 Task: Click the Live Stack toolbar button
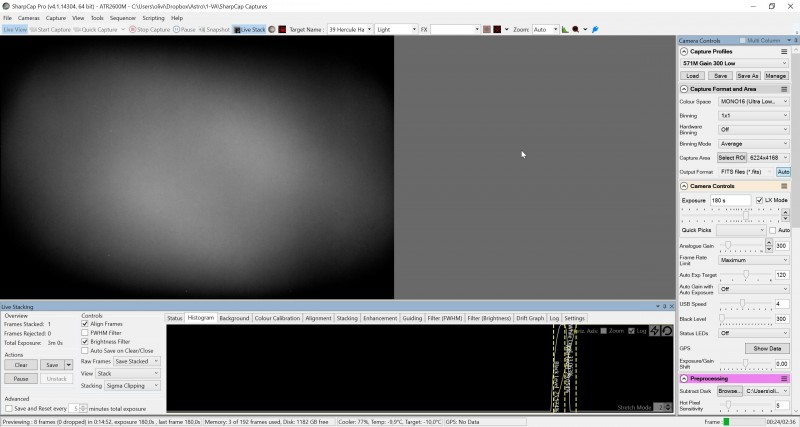coord(249,30)
